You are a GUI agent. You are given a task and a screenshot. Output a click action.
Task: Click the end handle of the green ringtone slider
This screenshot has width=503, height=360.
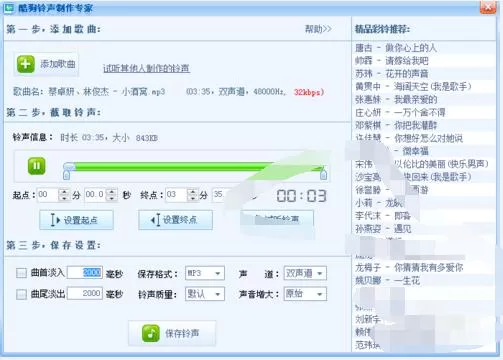click(323, 175)
